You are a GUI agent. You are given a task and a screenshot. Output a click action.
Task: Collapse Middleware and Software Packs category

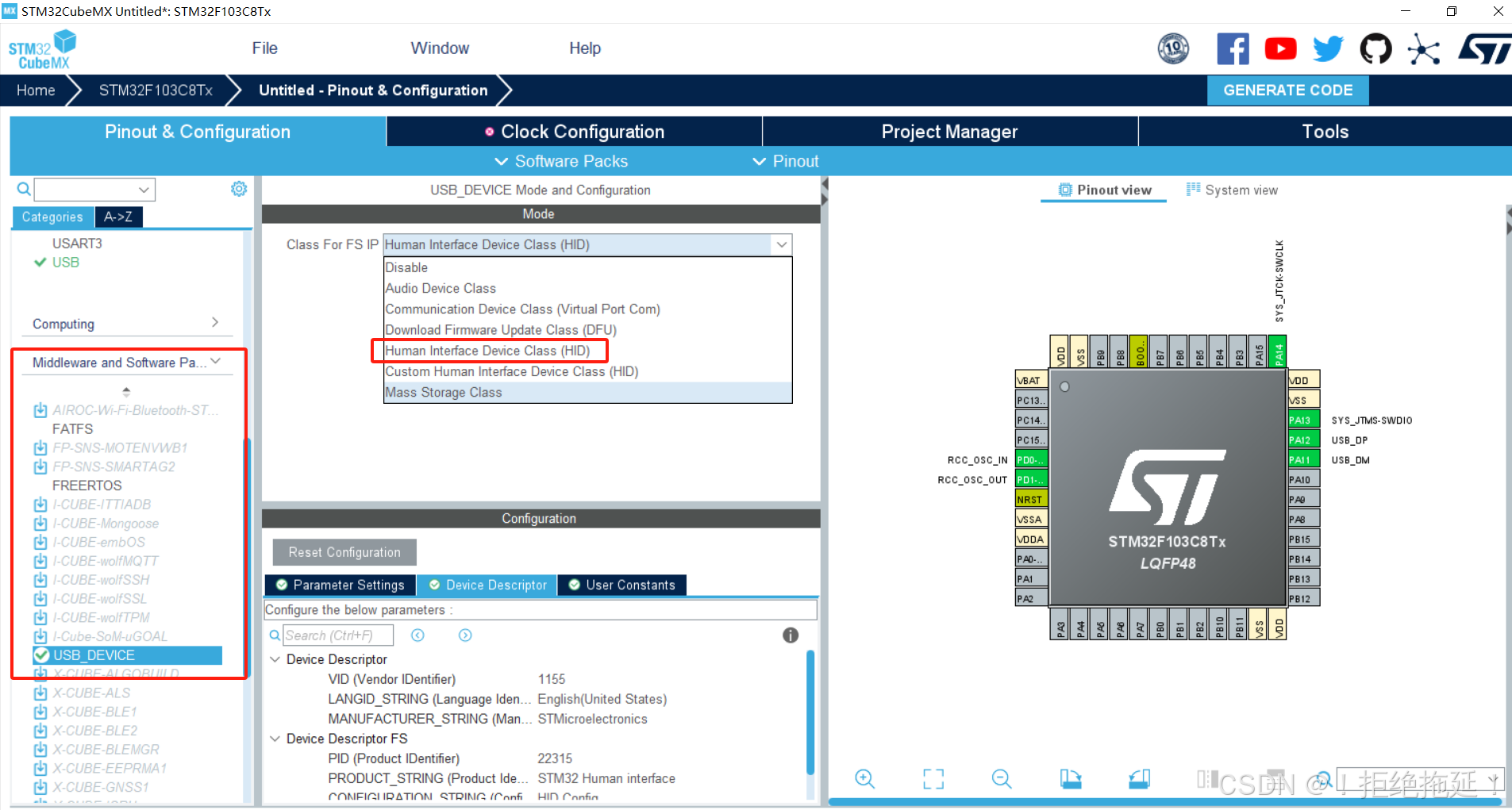point(215,361)
